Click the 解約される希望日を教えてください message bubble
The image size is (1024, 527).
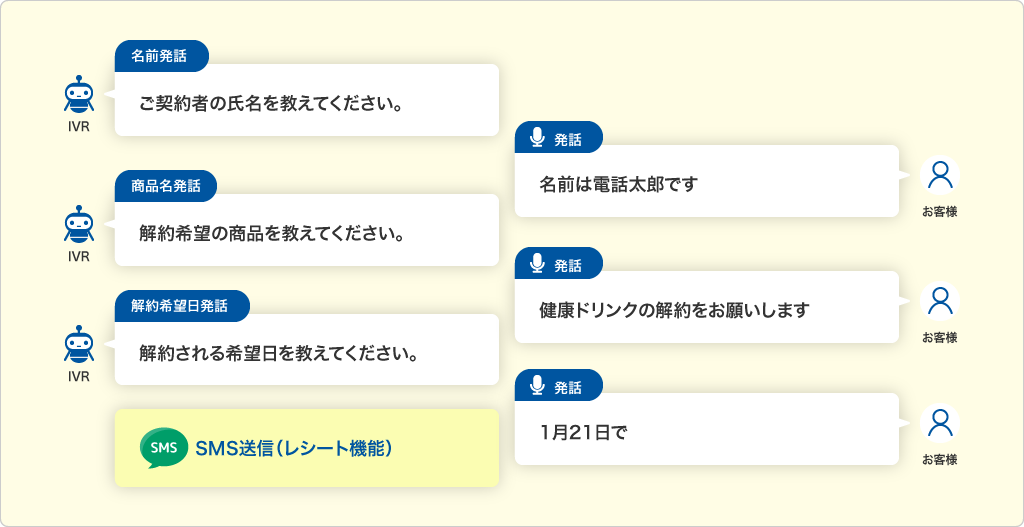[x=307, y=349]
